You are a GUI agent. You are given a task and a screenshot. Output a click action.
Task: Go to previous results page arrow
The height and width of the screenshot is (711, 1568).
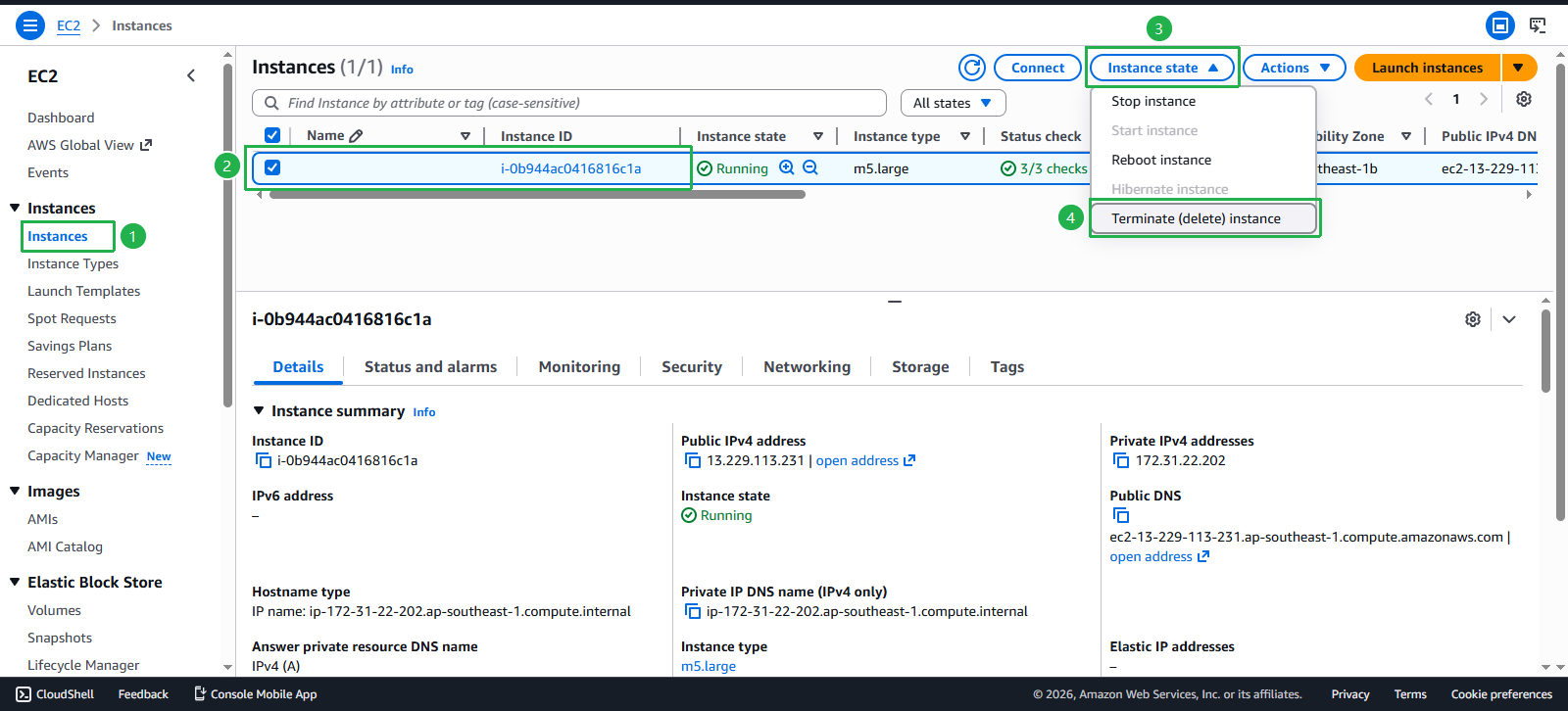[x=1429, y=99]
